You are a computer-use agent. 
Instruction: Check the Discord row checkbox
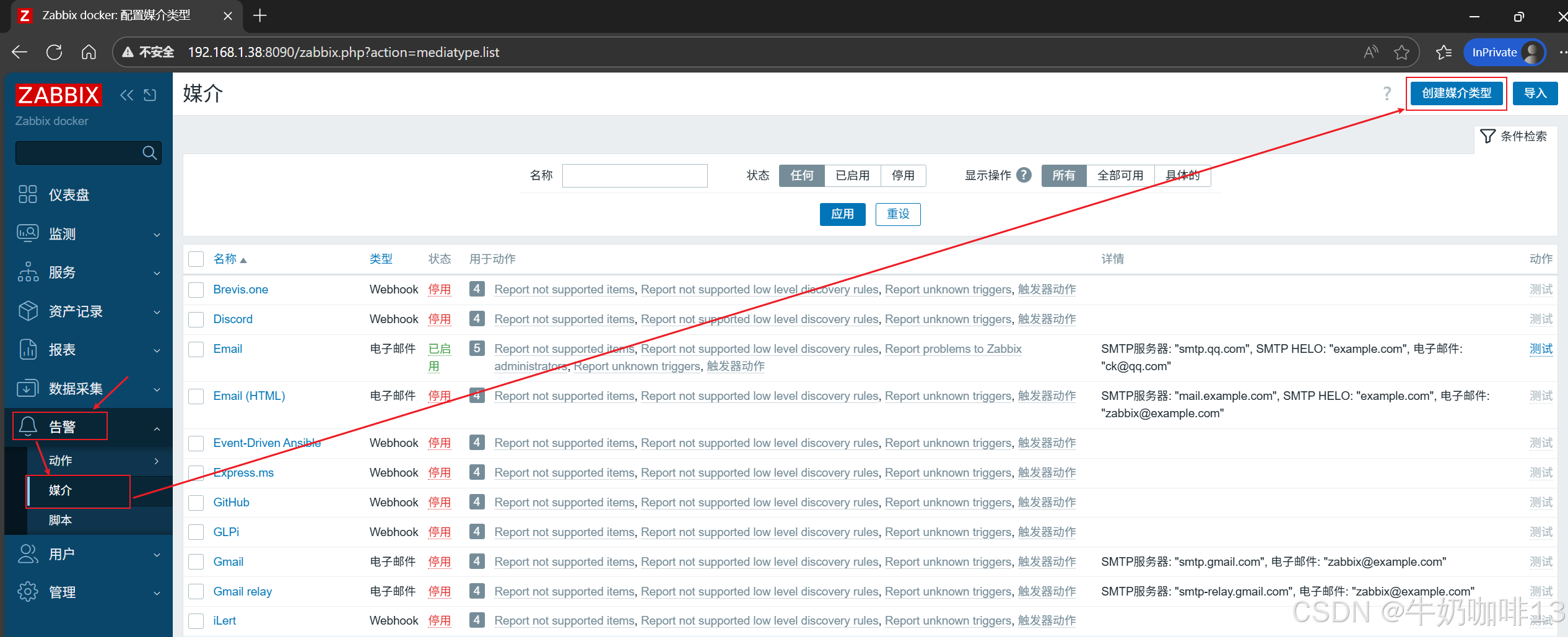pos(196,319)
